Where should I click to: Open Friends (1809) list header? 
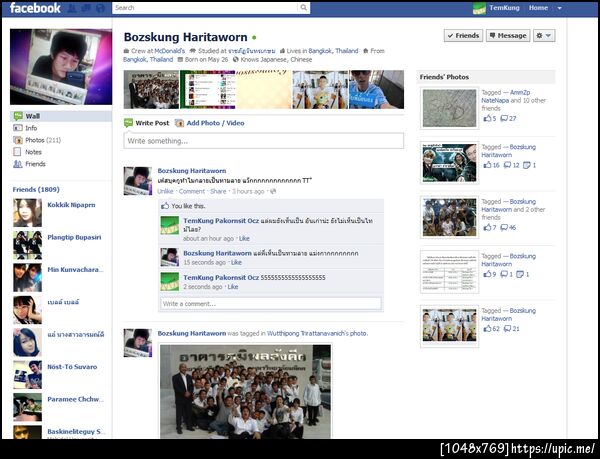[x=36, y=189]
